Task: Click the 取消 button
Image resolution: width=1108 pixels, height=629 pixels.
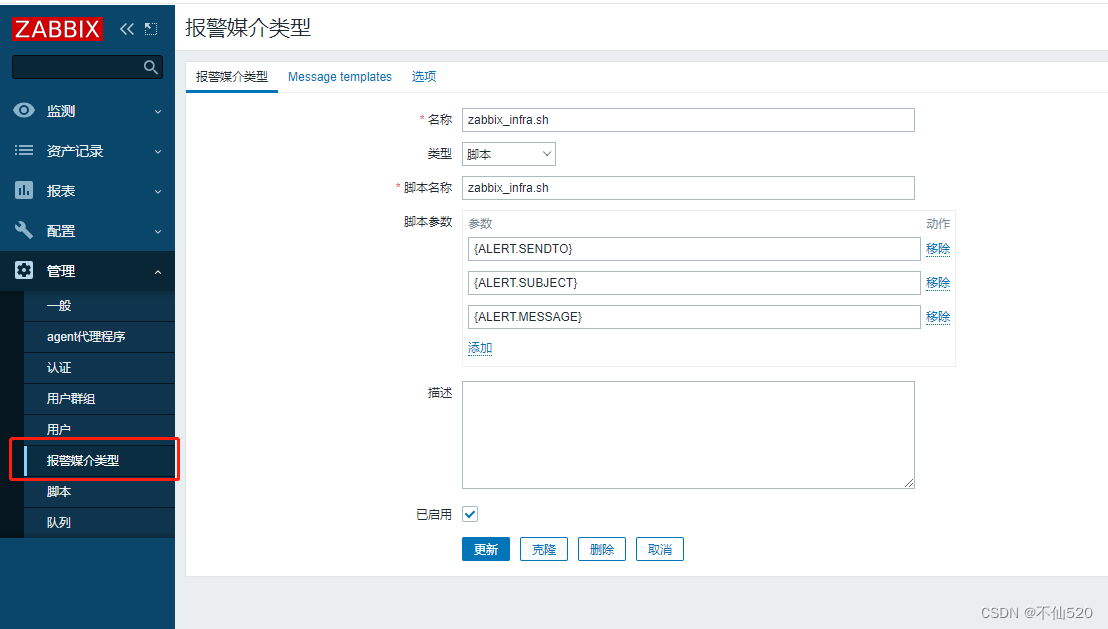Action: pos(660,549)
